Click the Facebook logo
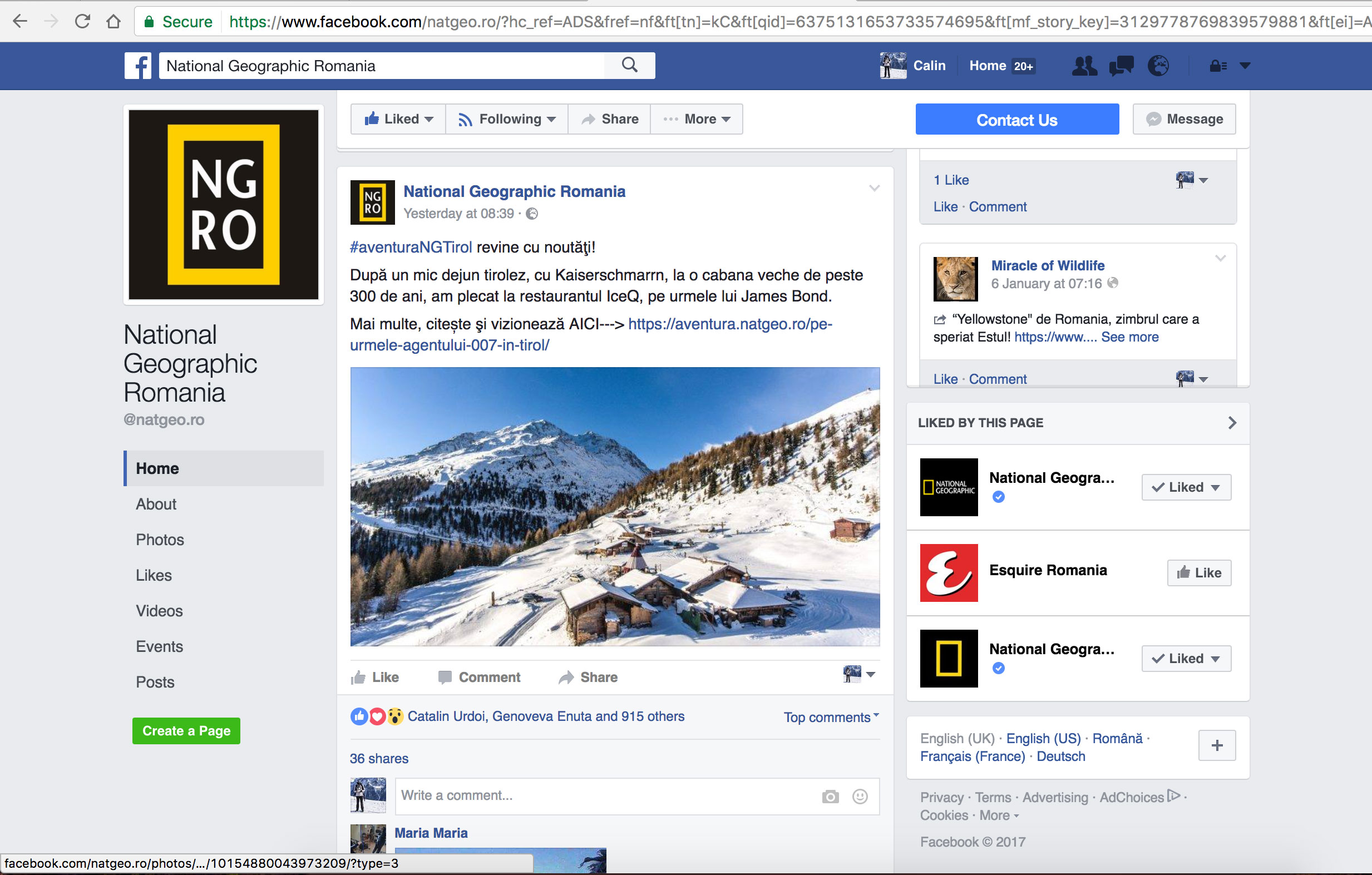This screenshot has width=1372, height=875. [139, 66]
